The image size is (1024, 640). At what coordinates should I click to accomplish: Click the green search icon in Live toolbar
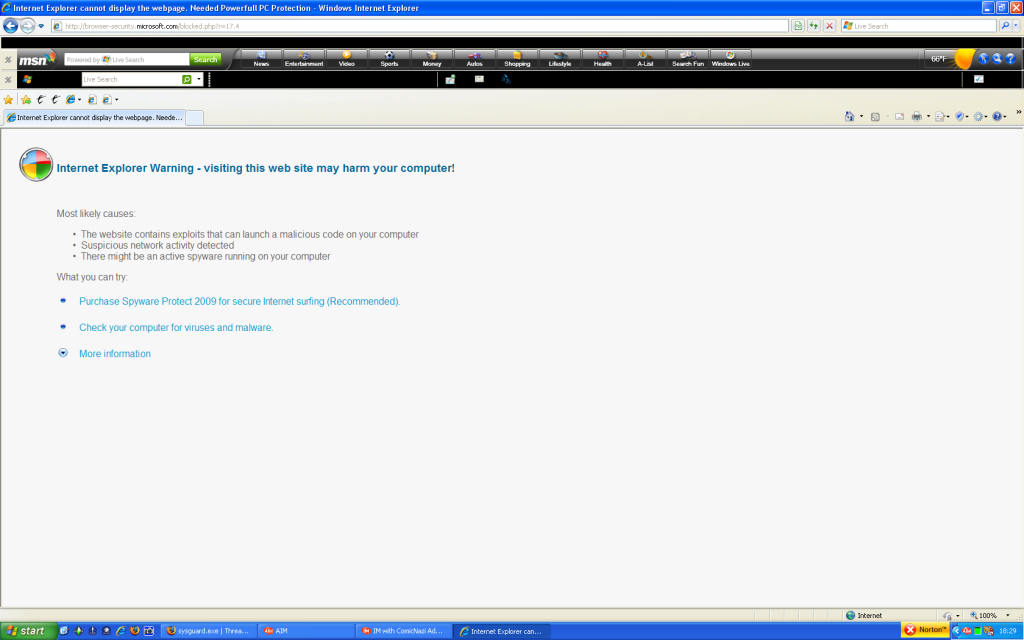tap(187, 79)
